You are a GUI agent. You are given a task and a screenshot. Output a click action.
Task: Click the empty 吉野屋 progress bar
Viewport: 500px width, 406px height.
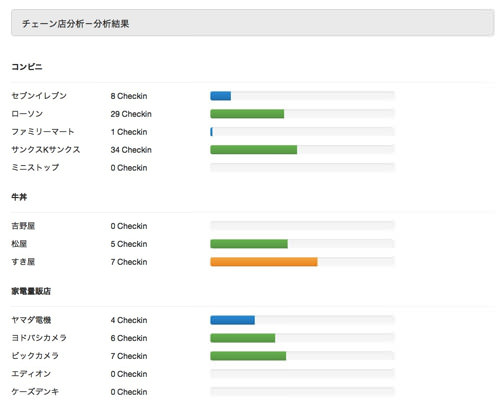pyautogui.click(x=302, y=226)
